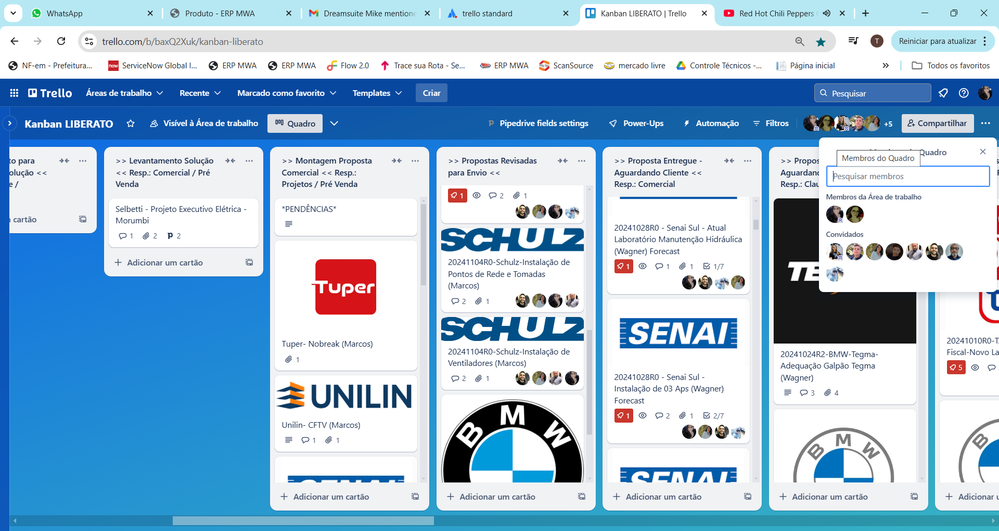
Task: Expand the Trello sidebar arrow
Action: click(9, 123)
